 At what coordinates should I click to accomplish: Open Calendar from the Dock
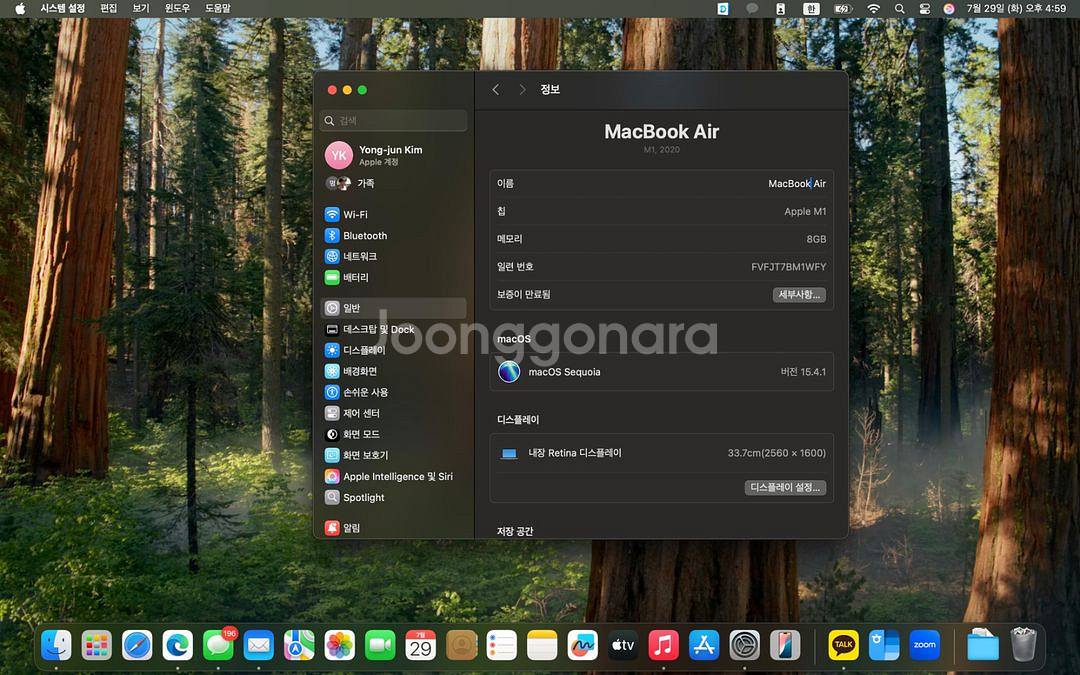coord(421,645)
